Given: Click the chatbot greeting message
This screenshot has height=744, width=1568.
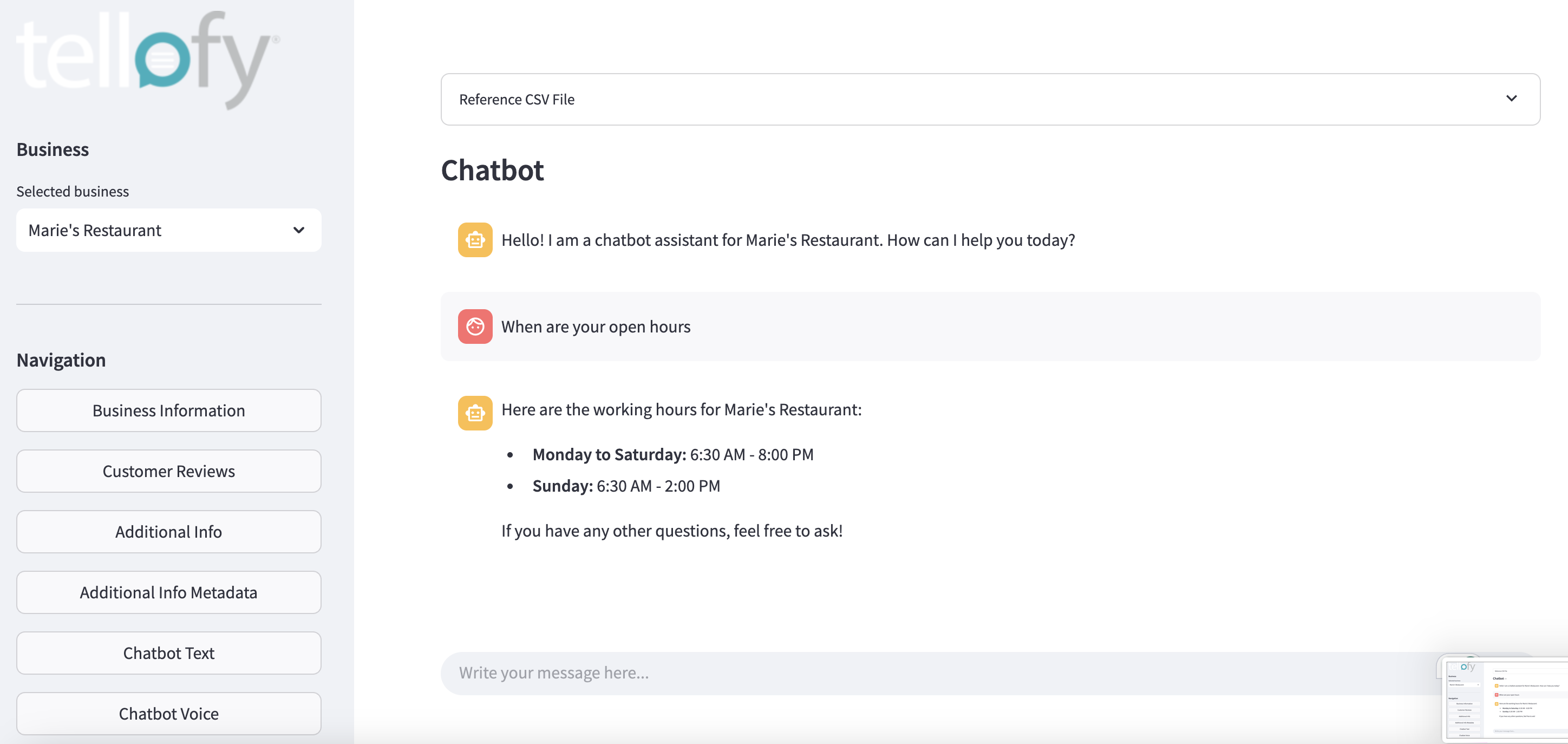Looking at the screenshot, I should (788, 240).
